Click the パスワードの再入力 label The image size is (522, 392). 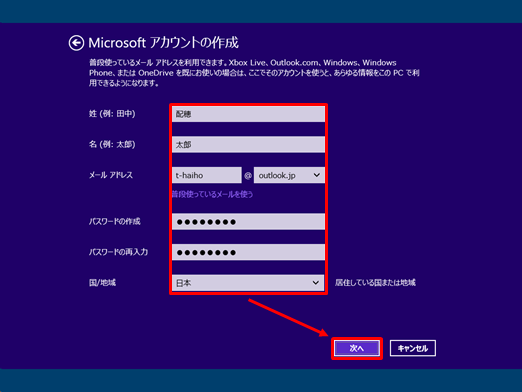tap(118, 252)
